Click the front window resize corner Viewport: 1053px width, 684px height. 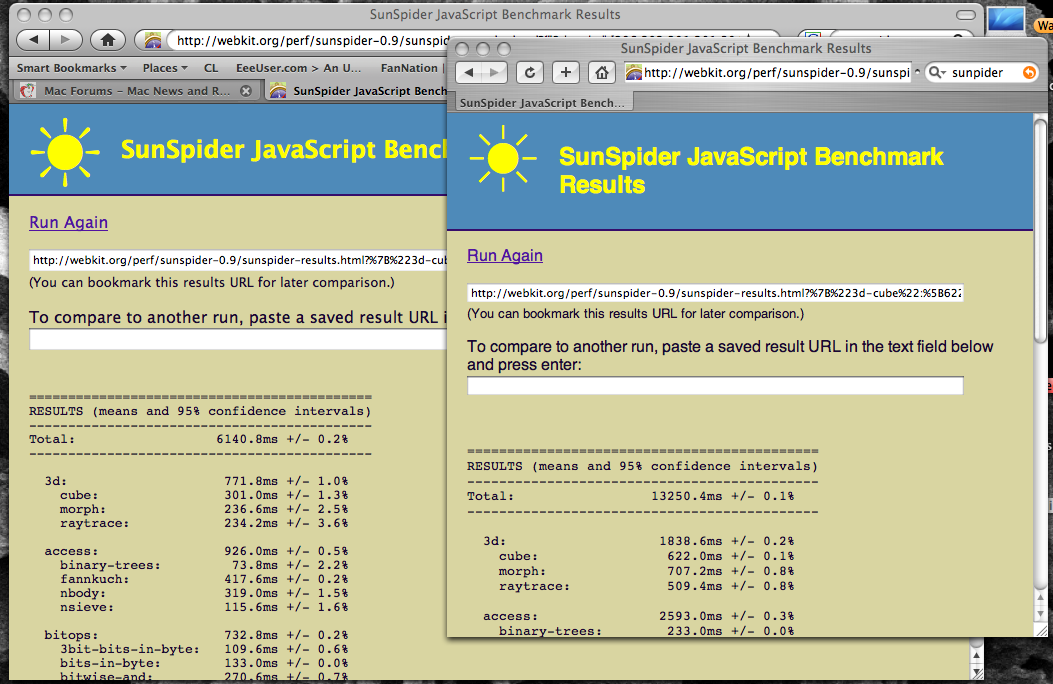[x=1041, y=630]
